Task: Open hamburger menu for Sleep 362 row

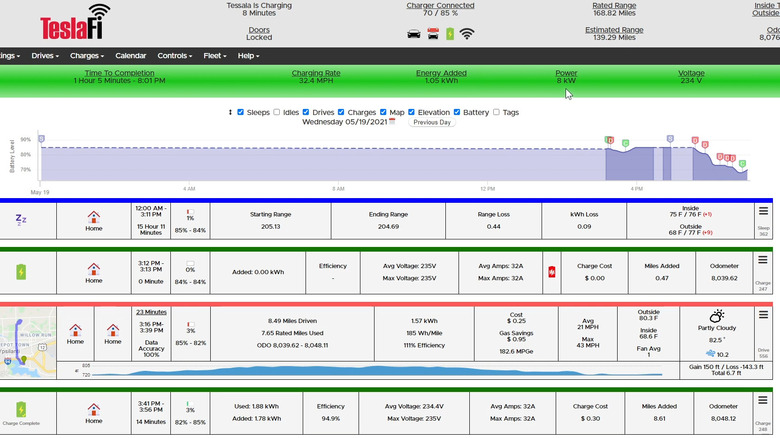Action: coord(763,212)
